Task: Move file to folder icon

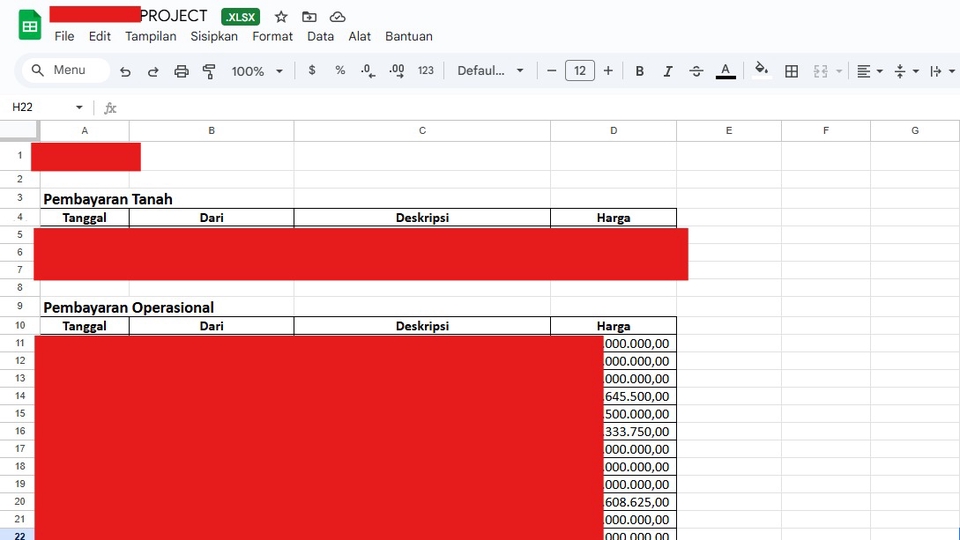Action: pos(309,17)
